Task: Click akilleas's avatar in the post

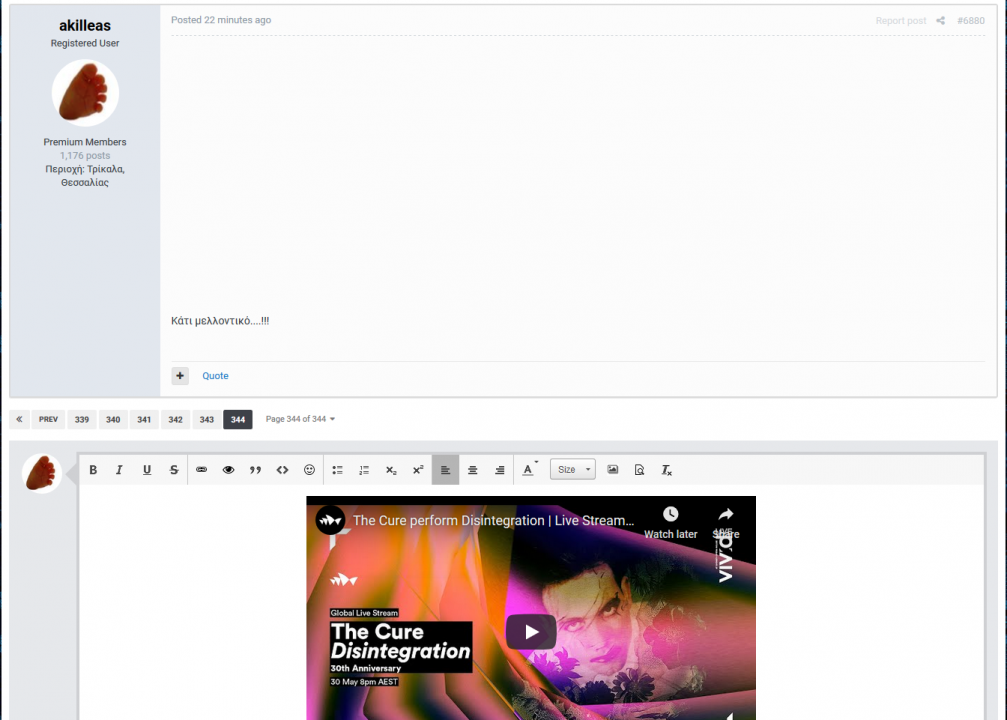Action: (85, 92)
